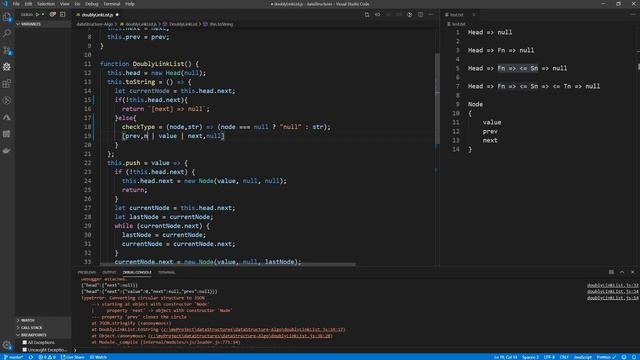Click Prettier in status bar
The image size is (640, 360).
point(606,357)
